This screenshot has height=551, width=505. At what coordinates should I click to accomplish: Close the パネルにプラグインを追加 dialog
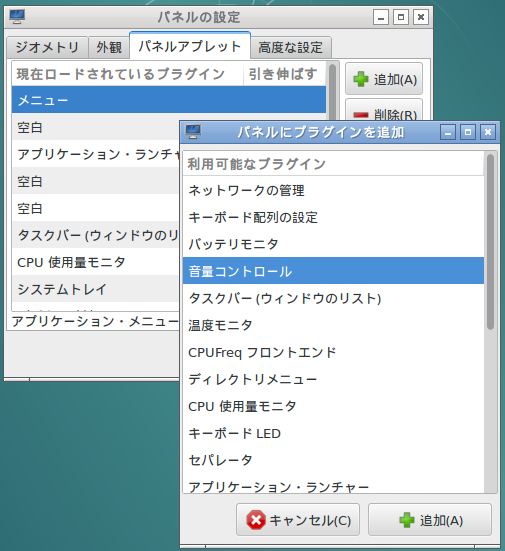488,132
